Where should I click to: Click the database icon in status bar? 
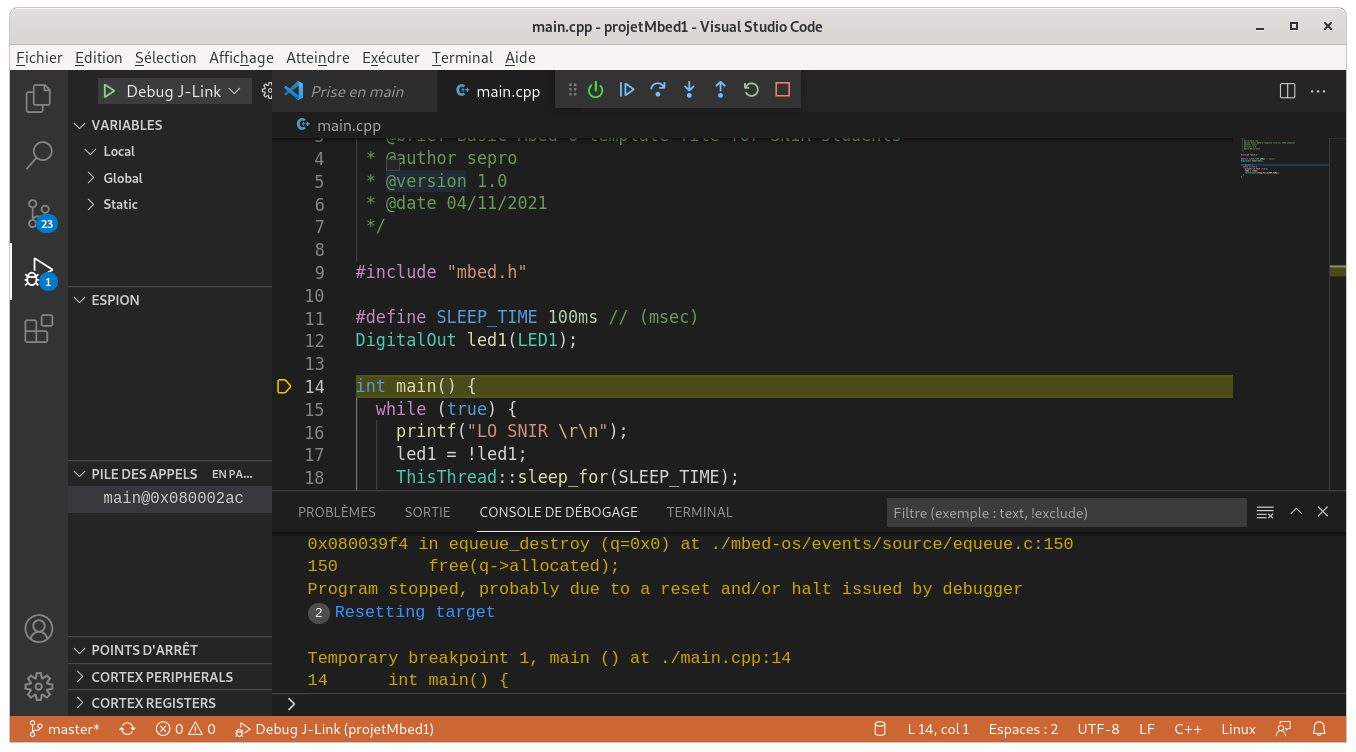click(880, 729)
